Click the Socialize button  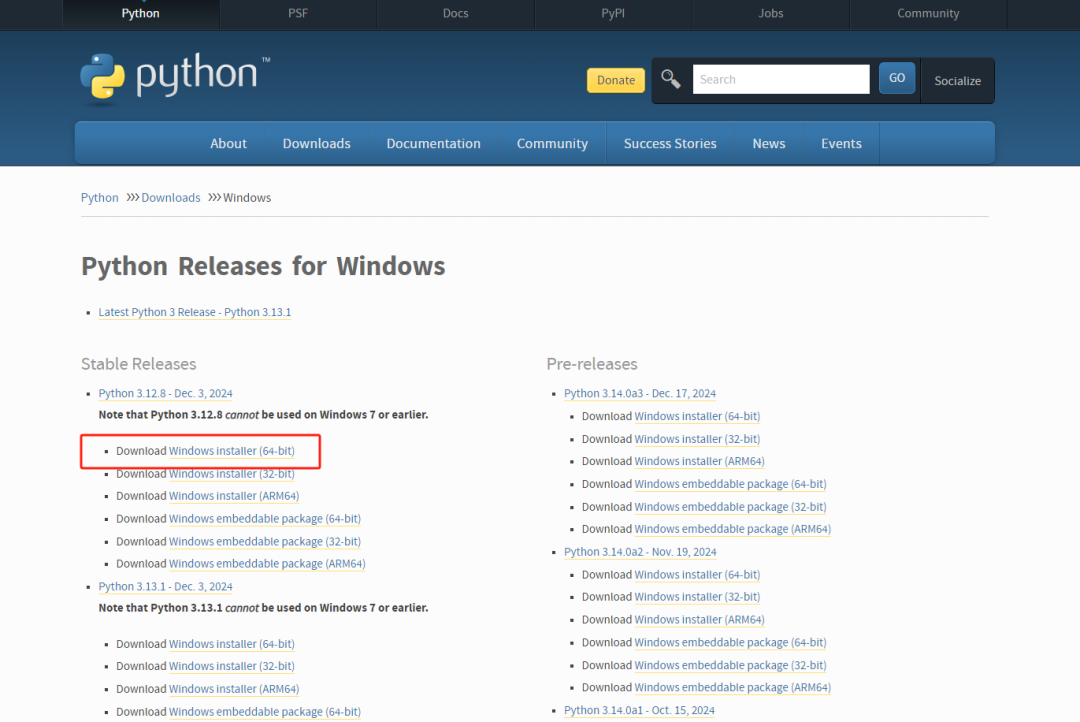click(x=957, y=80)
